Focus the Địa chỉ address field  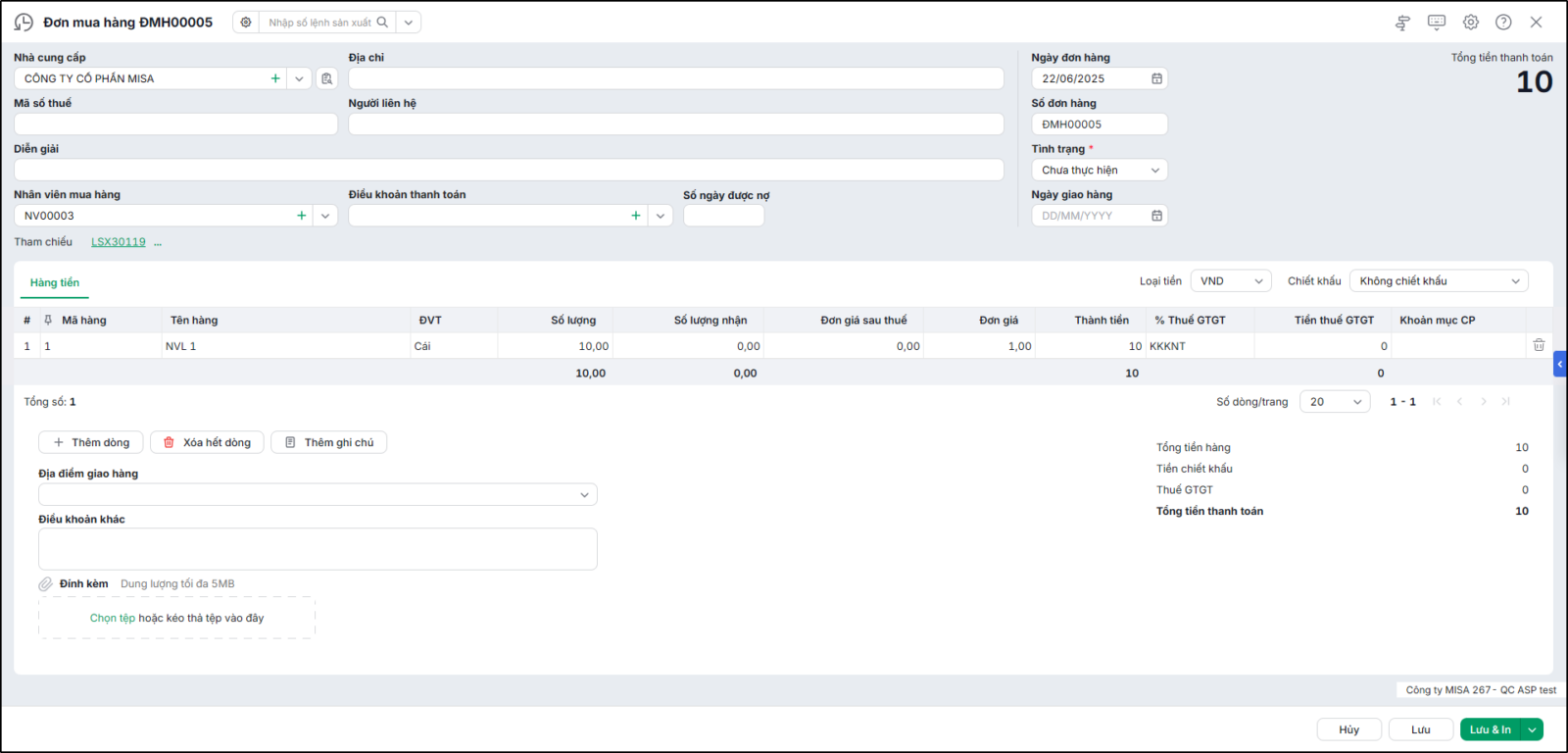point(675,78)
